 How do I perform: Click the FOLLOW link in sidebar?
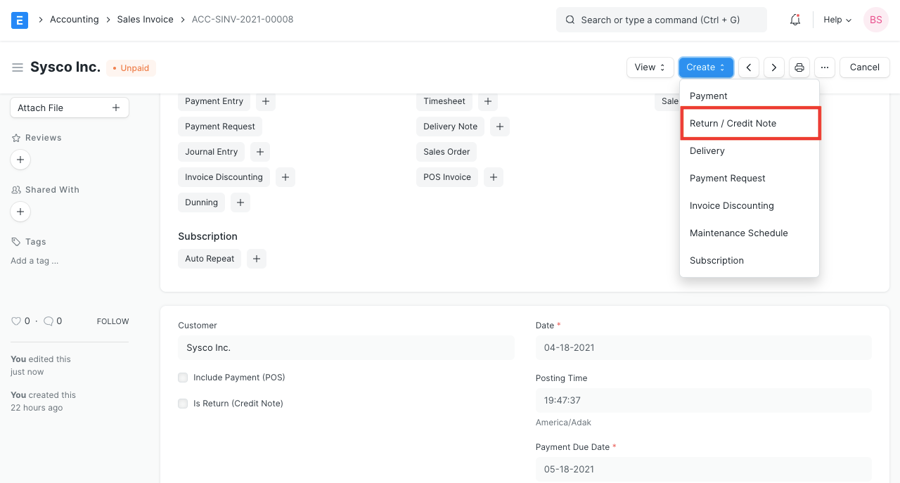tap(112, 321)
